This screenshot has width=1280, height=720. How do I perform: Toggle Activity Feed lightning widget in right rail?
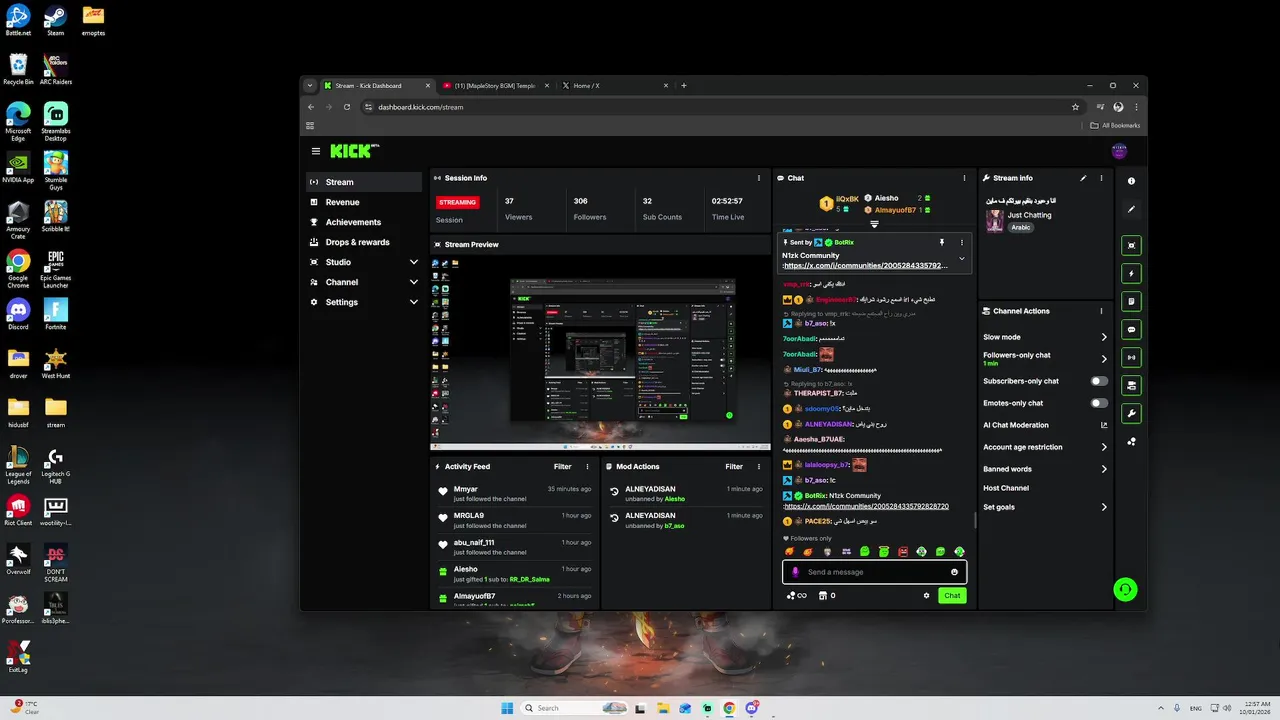[x=1132, y=273]
